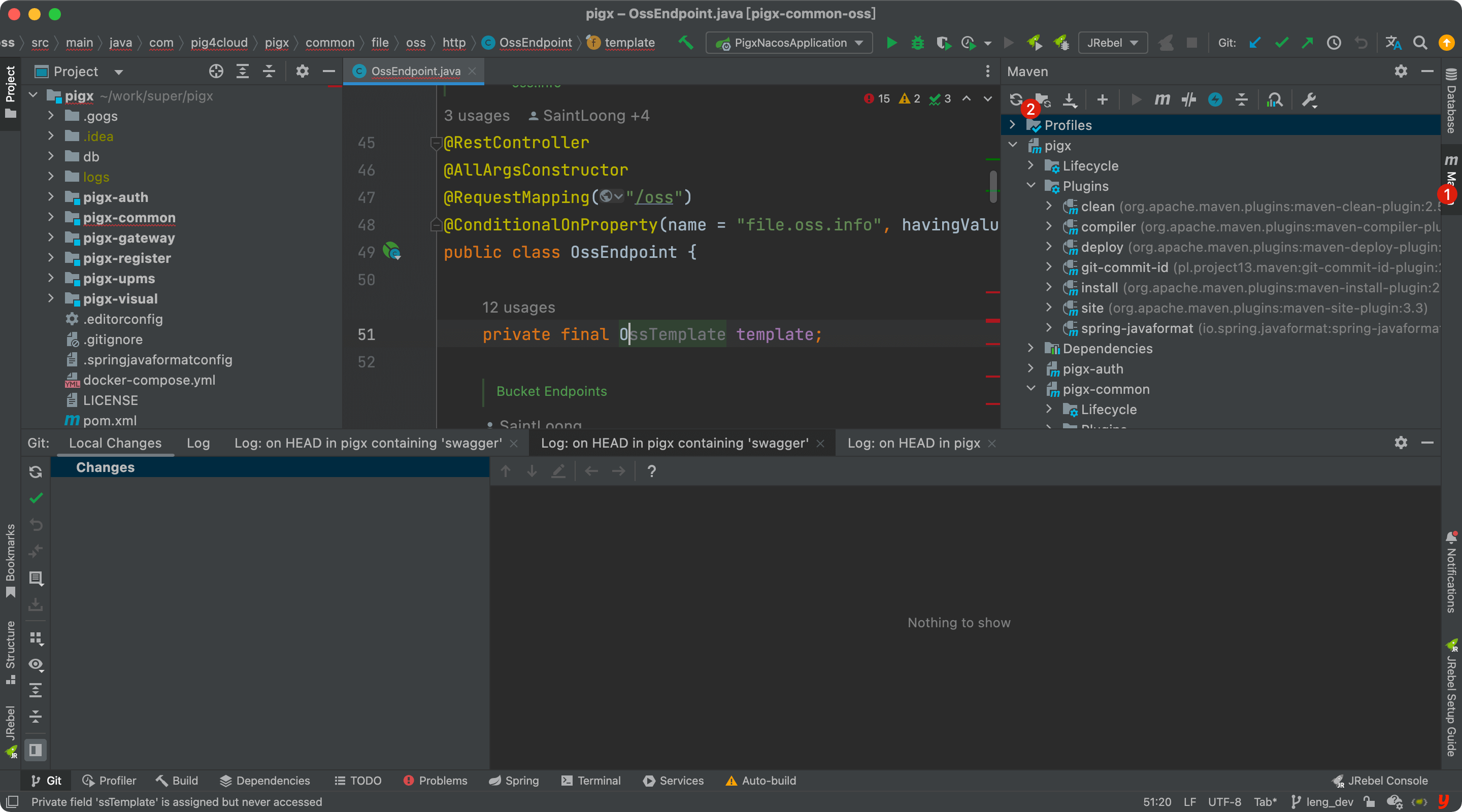Viewport: 1462px width, 812px height.
Task: Click the 15 errors inspection indicator
Action: pos(877,99)
